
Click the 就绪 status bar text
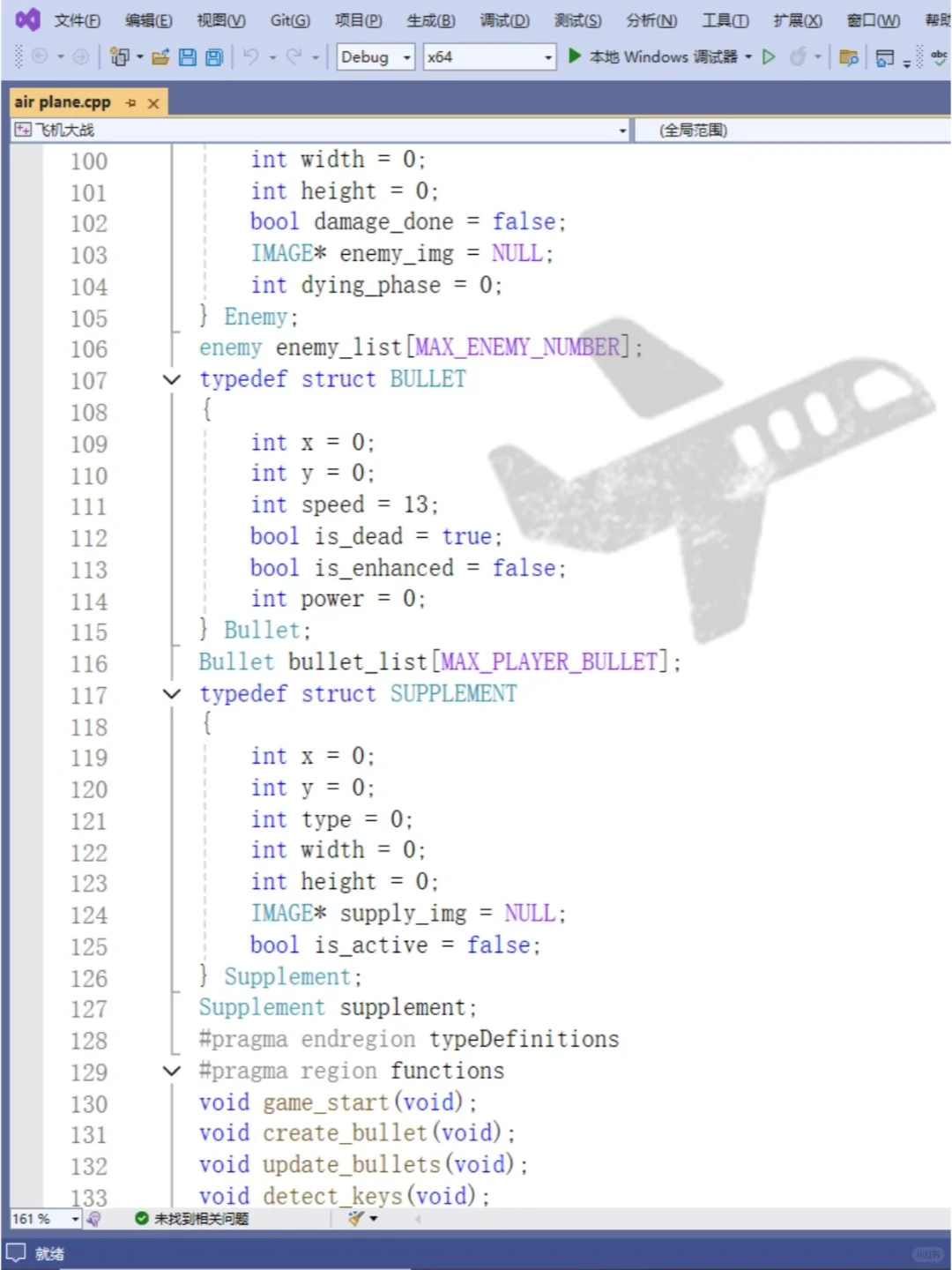[x=49, y=1254]
